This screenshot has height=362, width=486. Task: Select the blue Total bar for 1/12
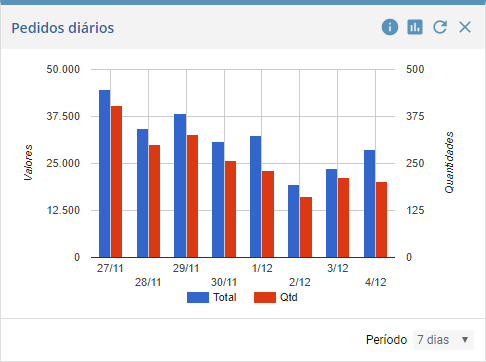256,197
